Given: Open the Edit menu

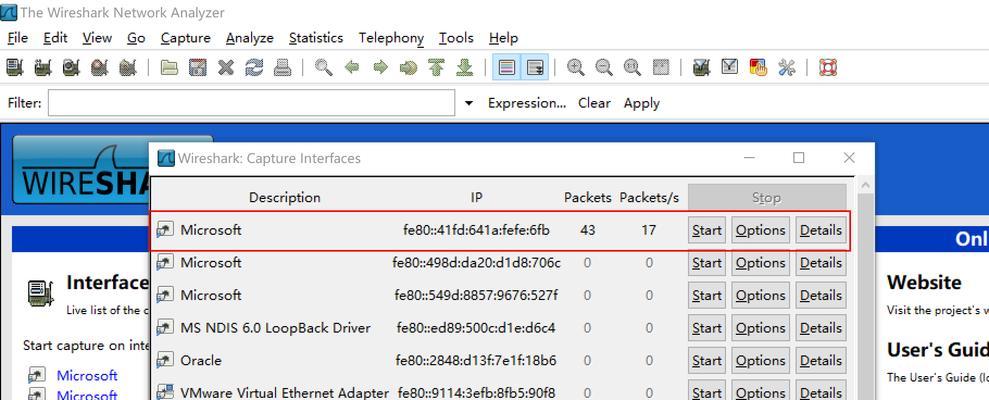Looking at the screenshot, I should [56, 38].
